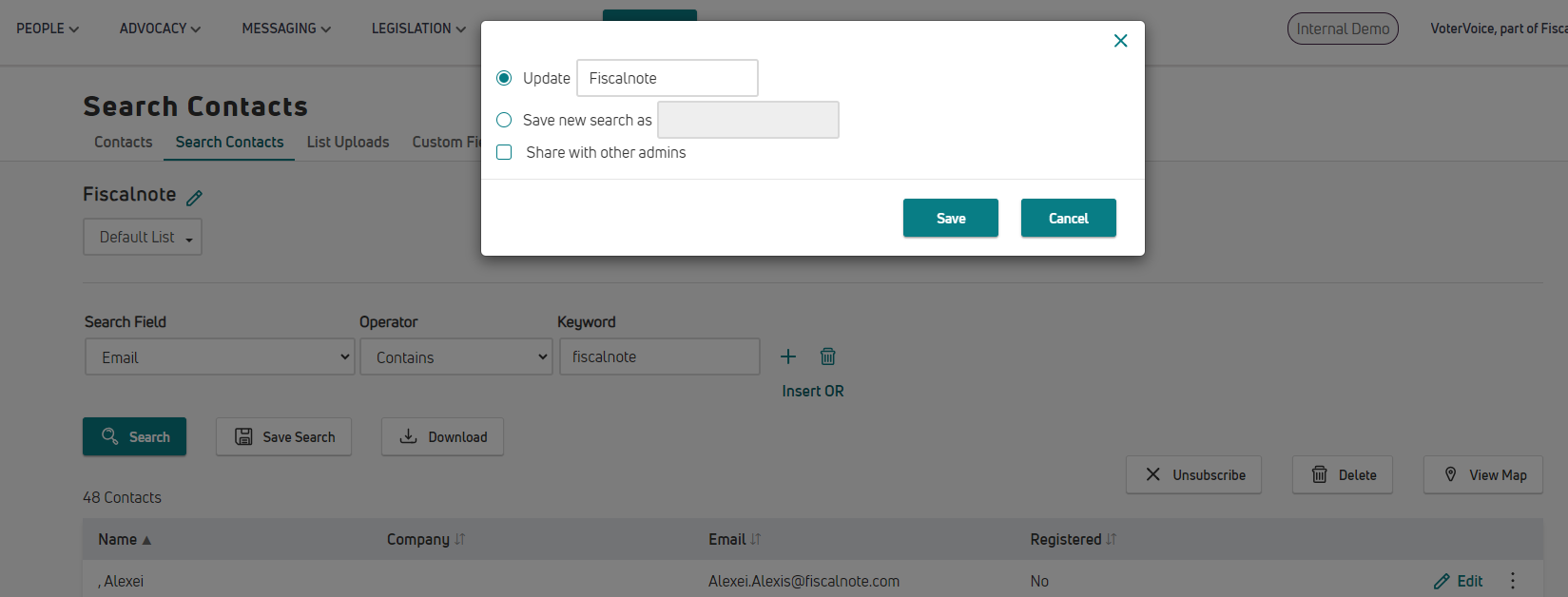This screenshot has width=1568, height=597.
Task: Click the Internal Demo badge
Action: 1343,29
